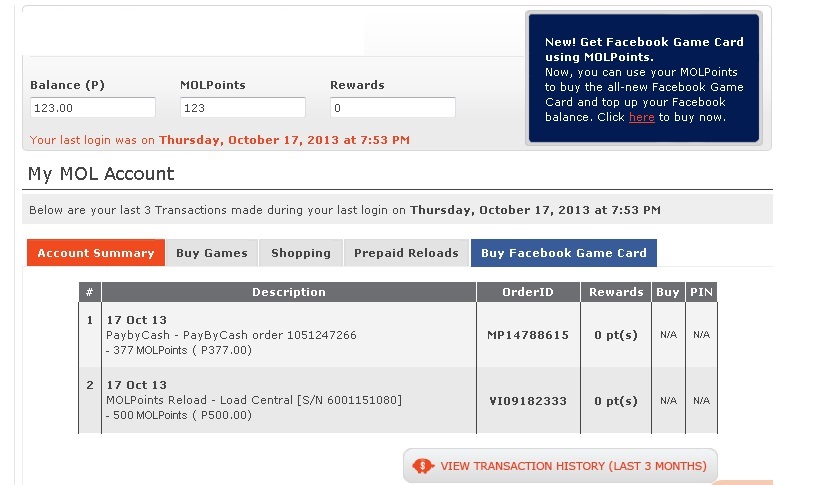The image size is (819, 485).
Task: Click the MOLPoints value field
Action: tap(242, 108)
